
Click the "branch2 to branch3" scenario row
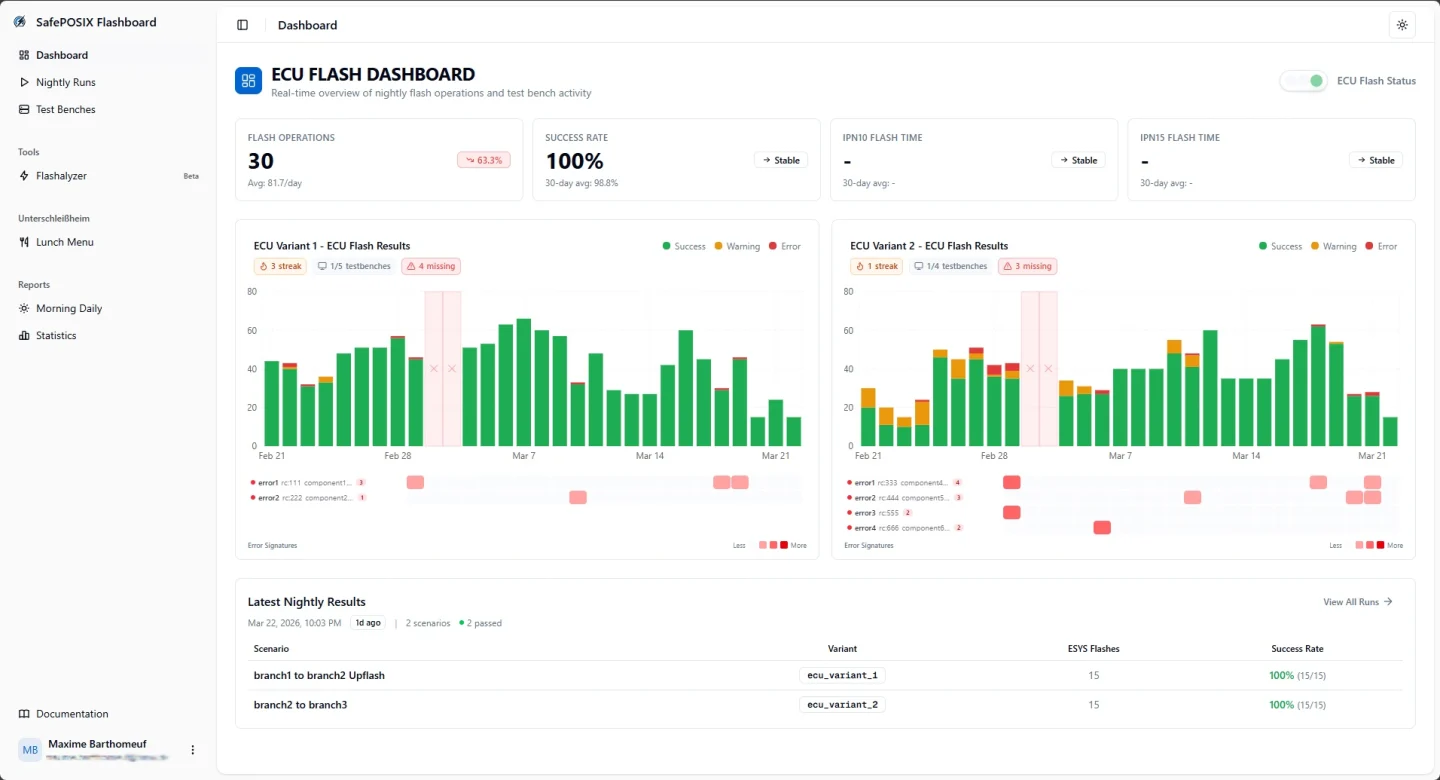click(825, 705)
